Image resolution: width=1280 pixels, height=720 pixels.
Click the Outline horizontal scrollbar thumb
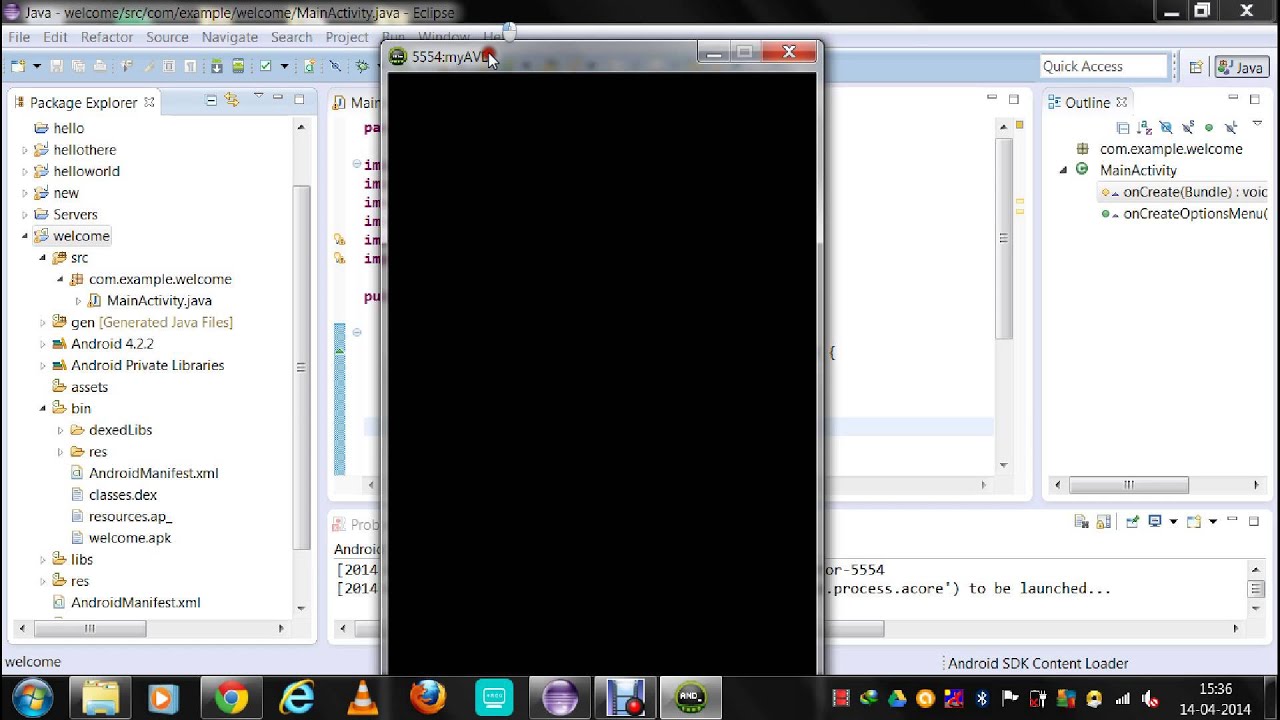point(1129,485)
